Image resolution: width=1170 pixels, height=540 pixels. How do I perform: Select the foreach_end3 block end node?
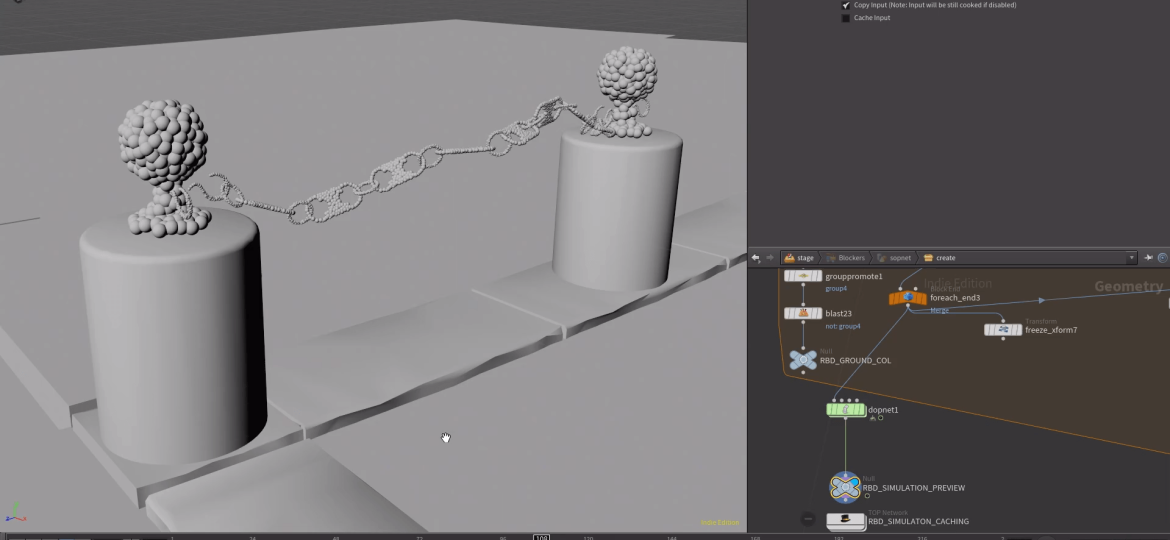pyautogui.click(x=907, y=297)
